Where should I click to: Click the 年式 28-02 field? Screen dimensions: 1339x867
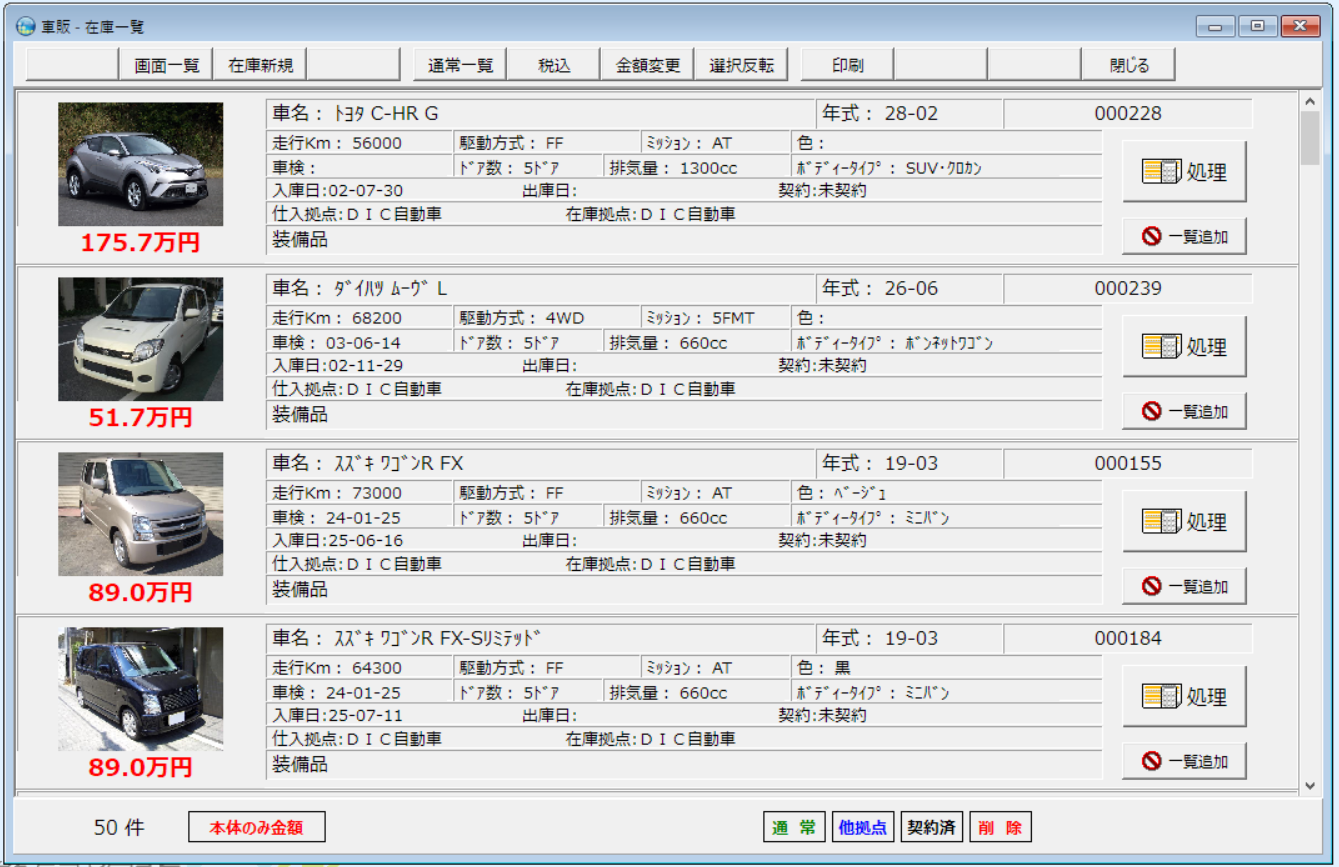(x=910, y=113)
